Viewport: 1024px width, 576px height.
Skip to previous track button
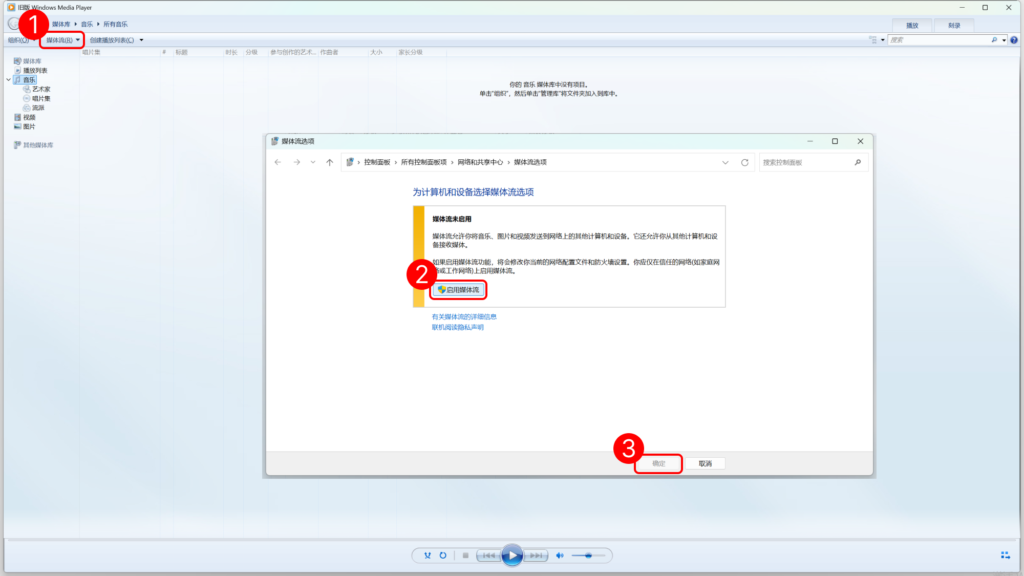pos(488,556)
